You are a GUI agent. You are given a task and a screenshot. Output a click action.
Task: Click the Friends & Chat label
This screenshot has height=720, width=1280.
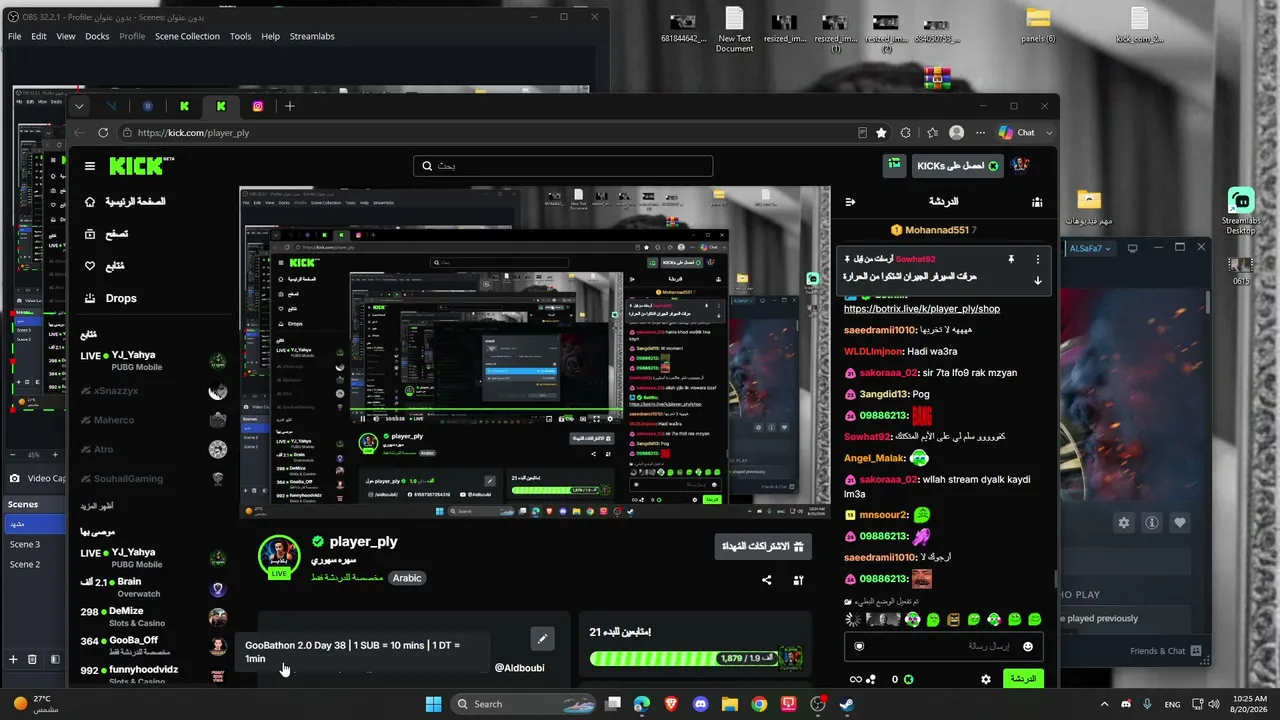(x=1158, y=651)
